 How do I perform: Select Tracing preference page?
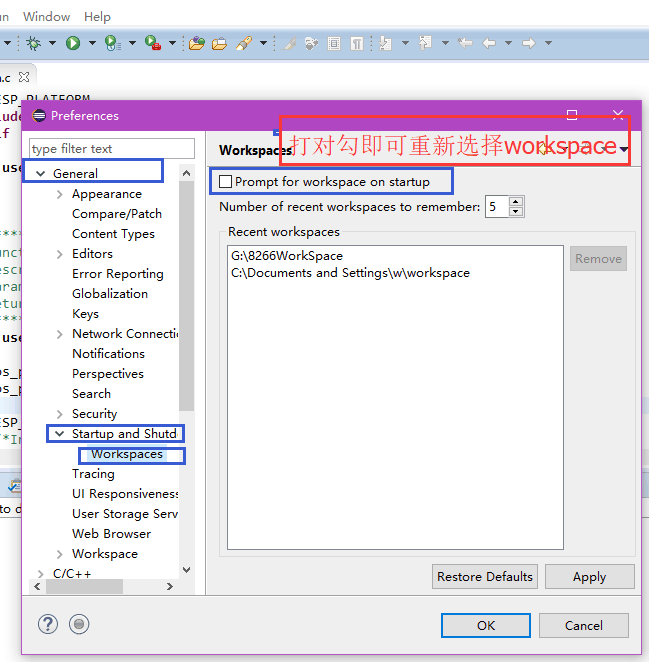pos(93,474)
